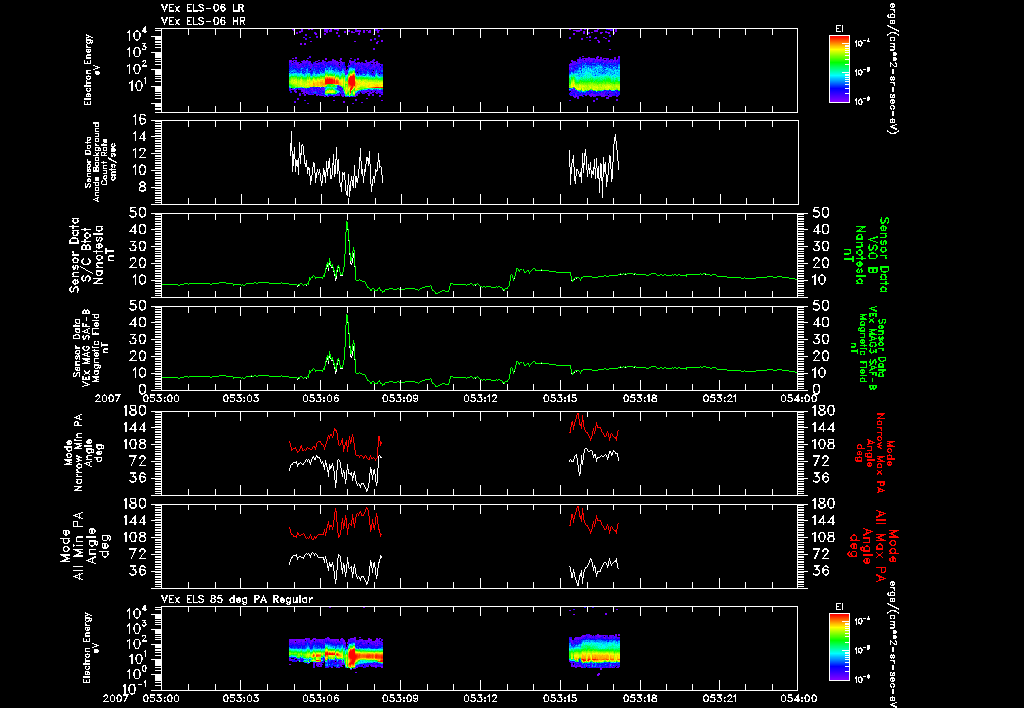Image resolution: width=1024 pixels, height=708 pixels.
Task: Click the first electron burst in top spectrogram
Action: pyautogui.click(x=336, y=77)
